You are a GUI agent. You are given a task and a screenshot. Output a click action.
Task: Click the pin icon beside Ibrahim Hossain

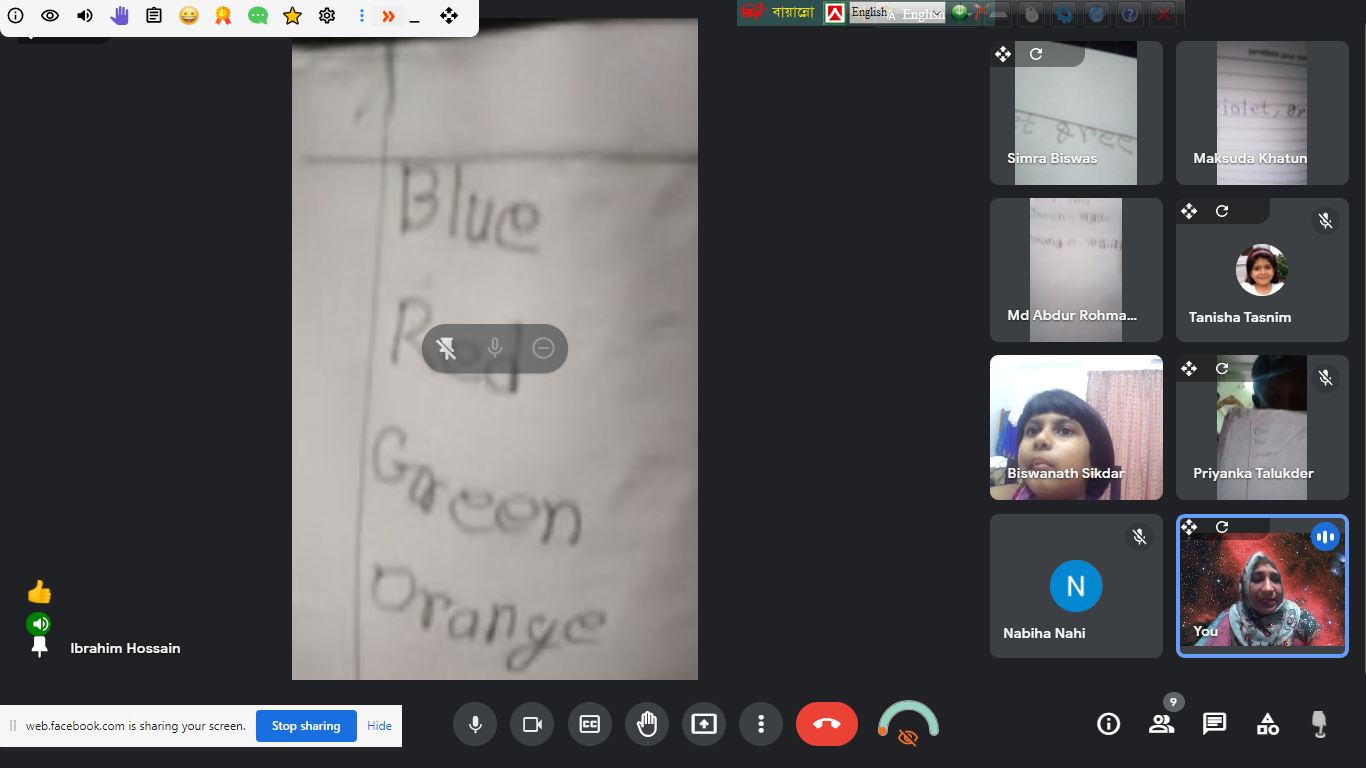(39, 647)
